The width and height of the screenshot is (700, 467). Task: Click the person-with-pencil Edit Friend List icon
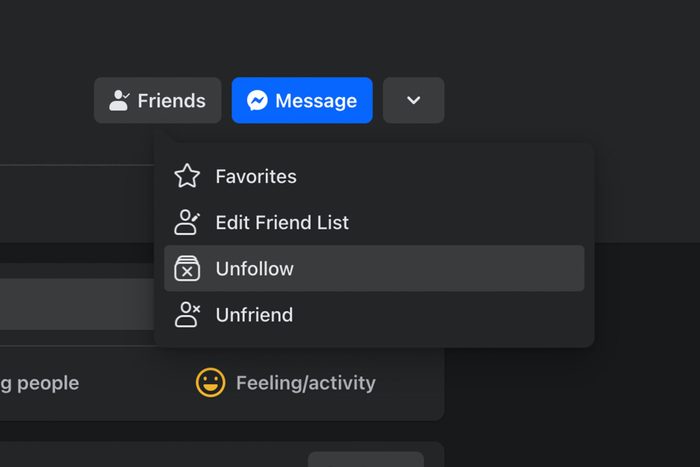[x=187, y=223]
